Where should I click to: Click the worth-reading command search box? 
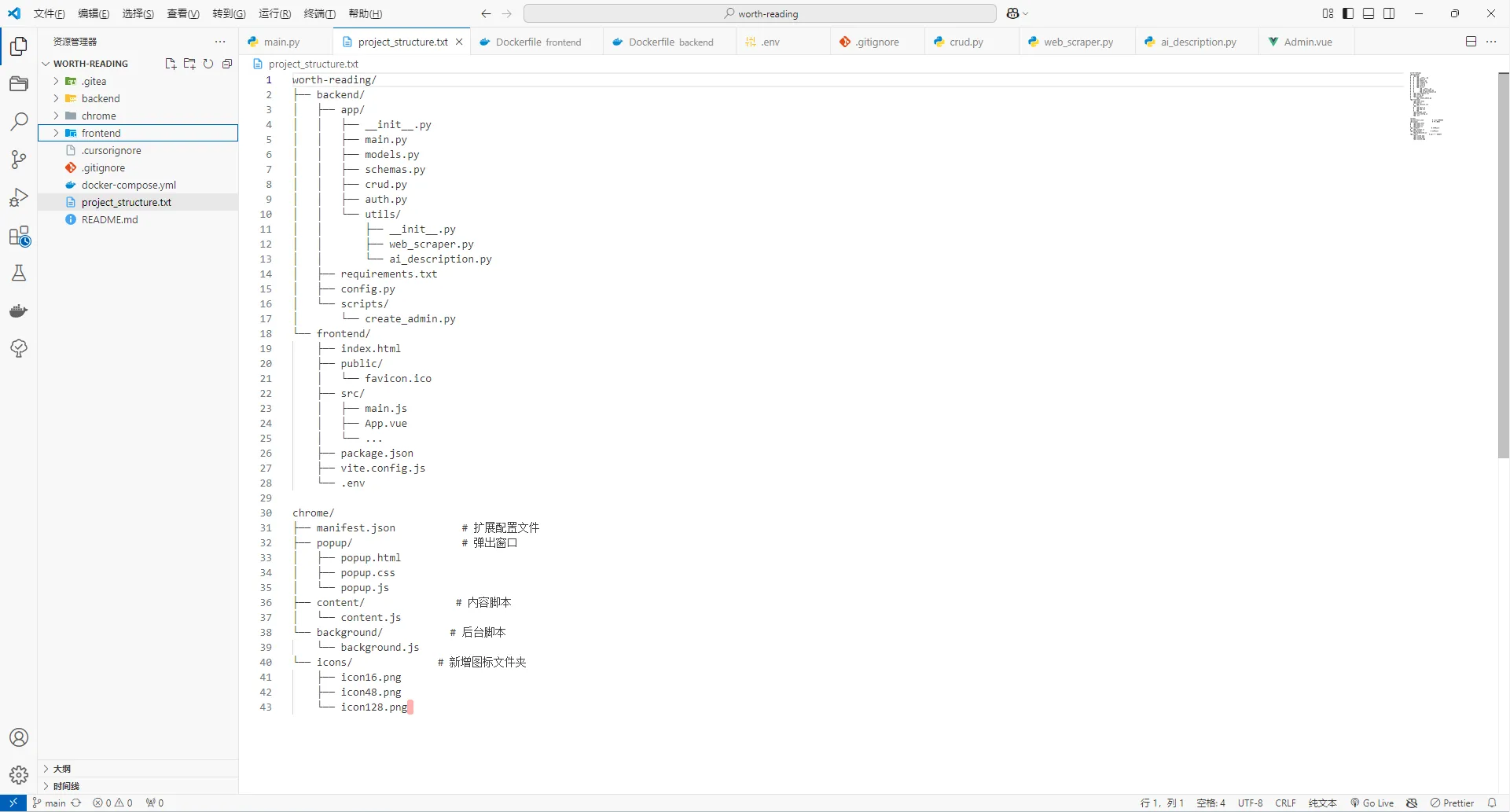click(759, 13)
